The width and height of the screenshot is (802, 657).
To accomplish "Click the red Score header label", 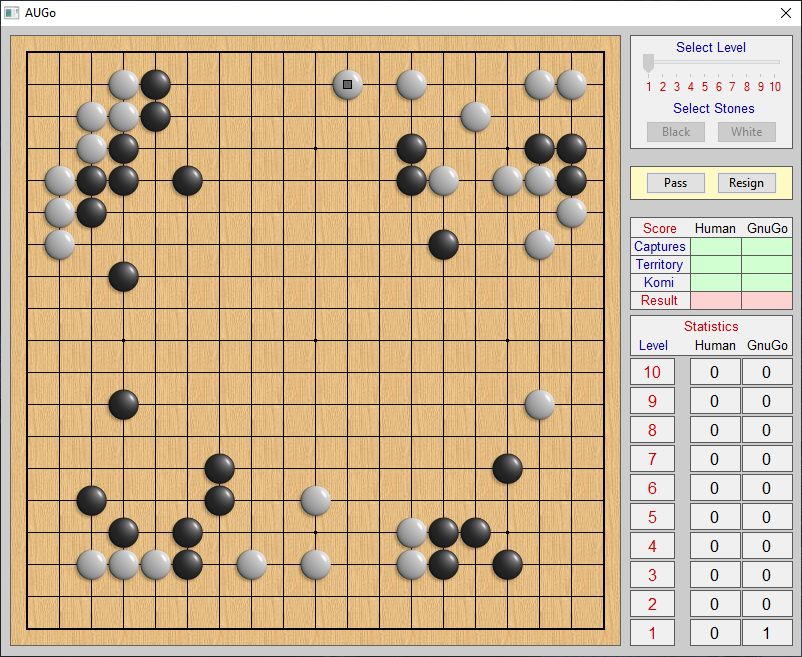I will (x=660, y=228).
